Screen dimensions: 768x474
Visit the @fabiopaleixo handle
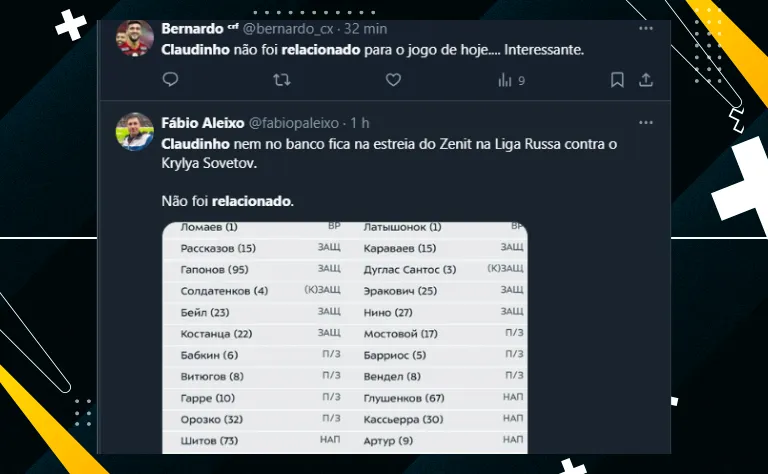[294, 123]
